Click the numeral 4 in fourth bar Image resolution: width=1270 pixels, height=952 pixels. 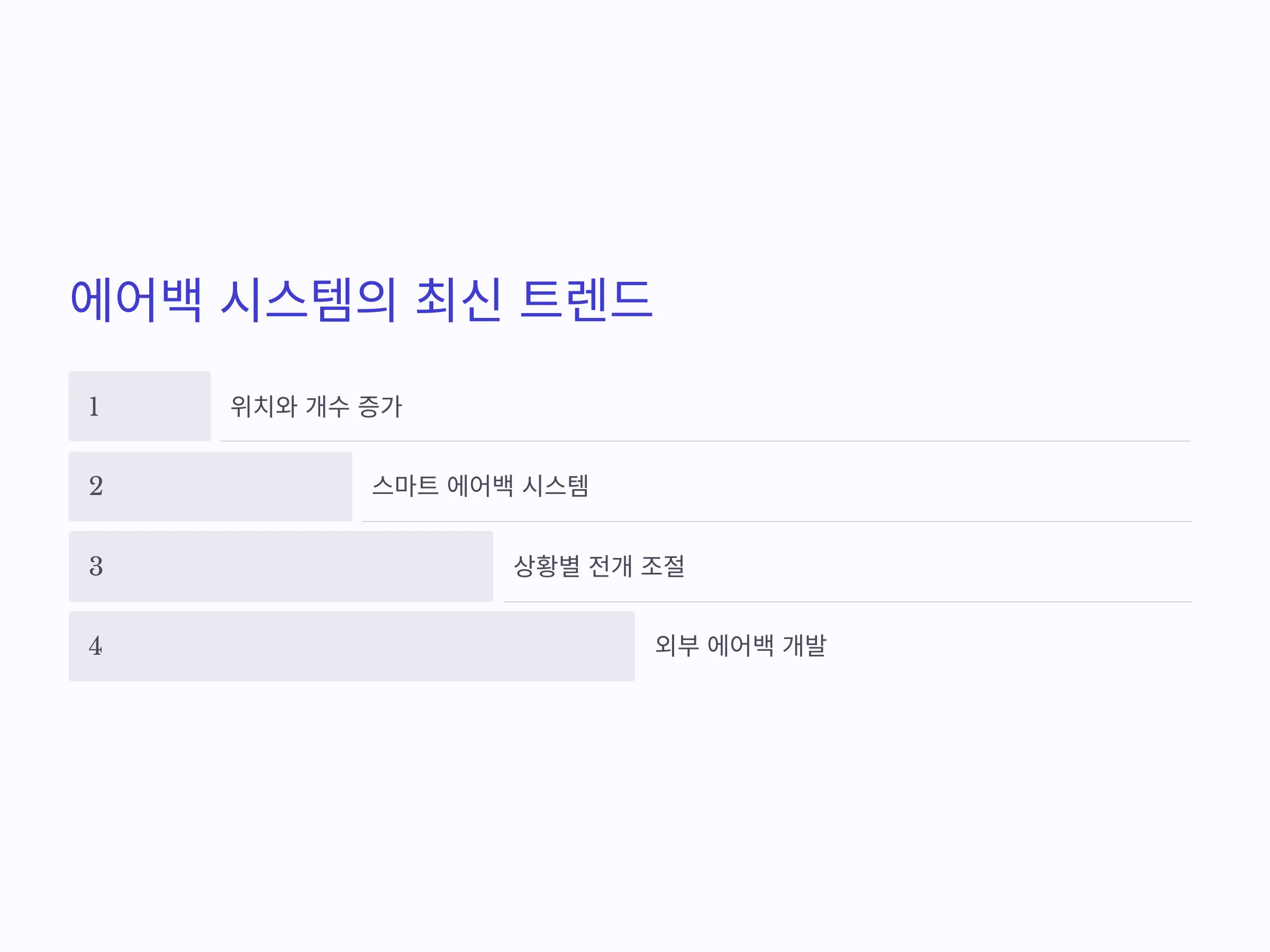click(x=95, y=646)
